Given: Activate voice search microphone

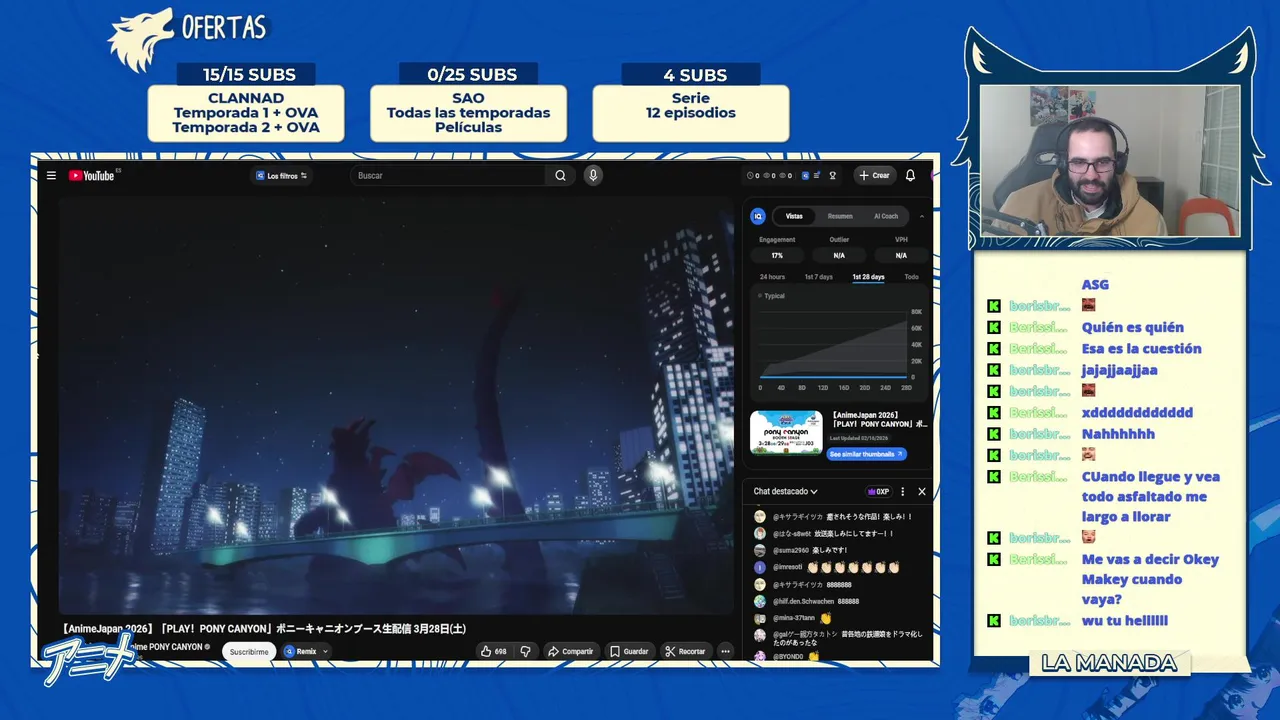Looking at the screenshot, I should pyautogui.click(x=593, y=175).
